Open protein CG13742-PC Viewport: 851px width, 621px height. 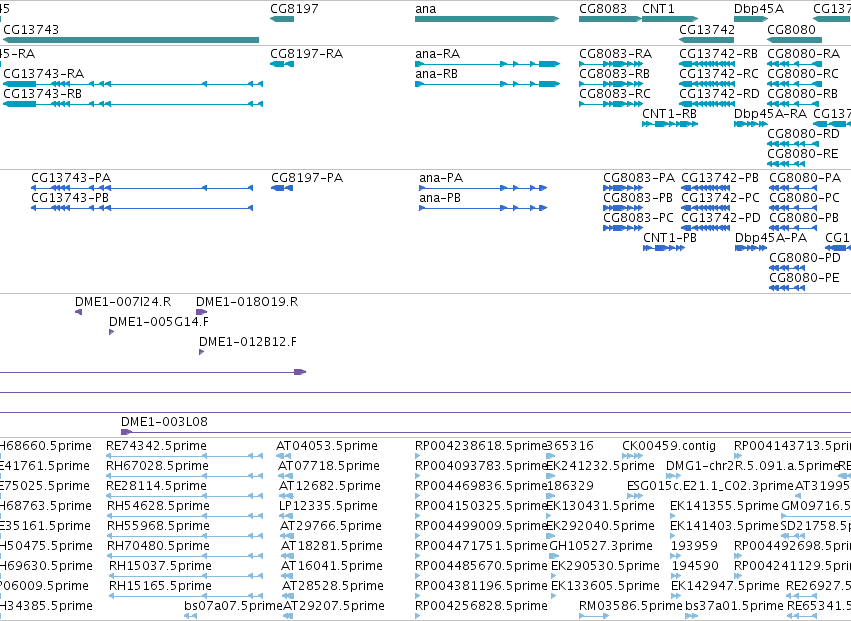[x=706, y=208]
